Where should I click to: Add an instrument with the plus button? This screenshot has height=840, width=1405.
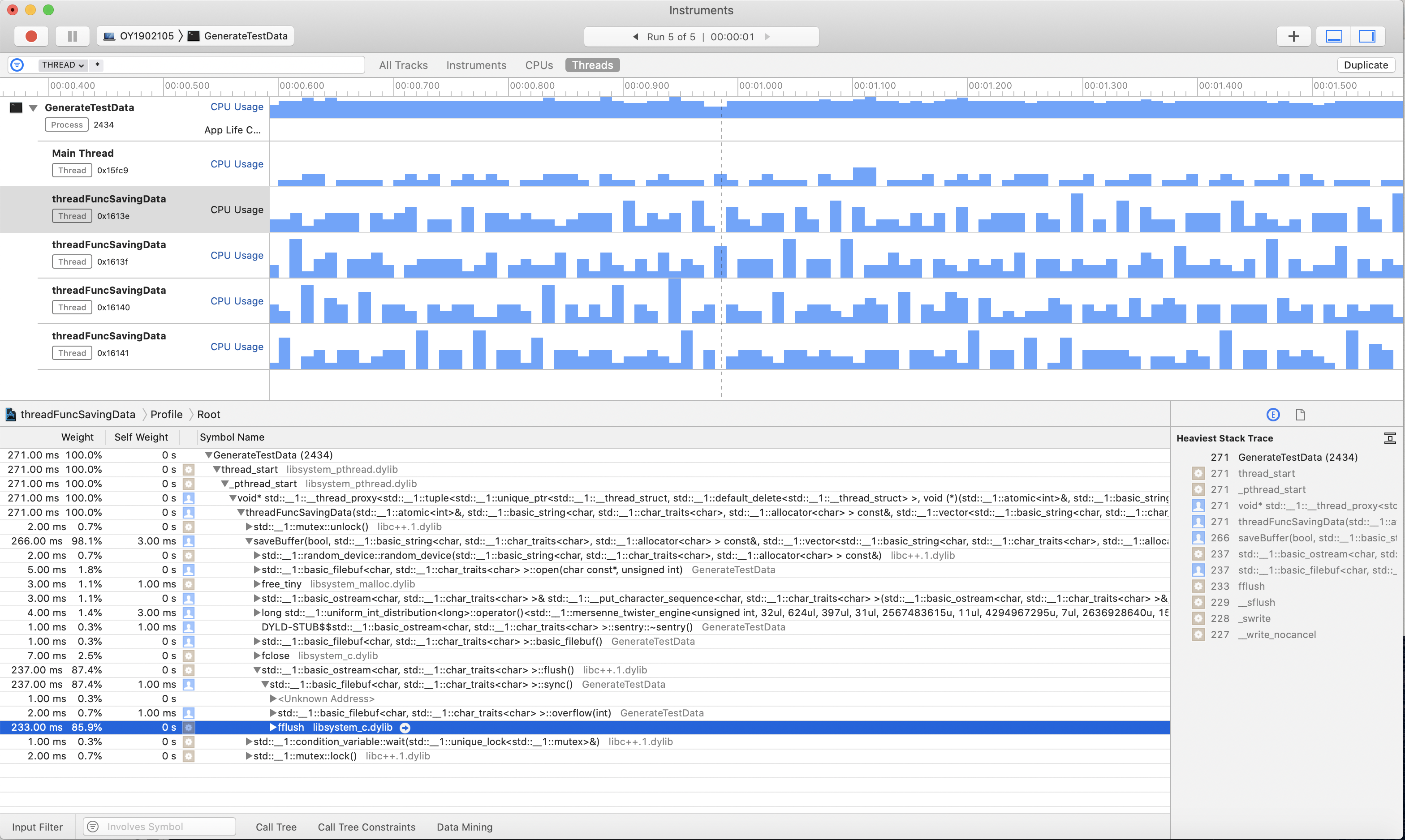pyautogui.click(x=1293, y=36)
